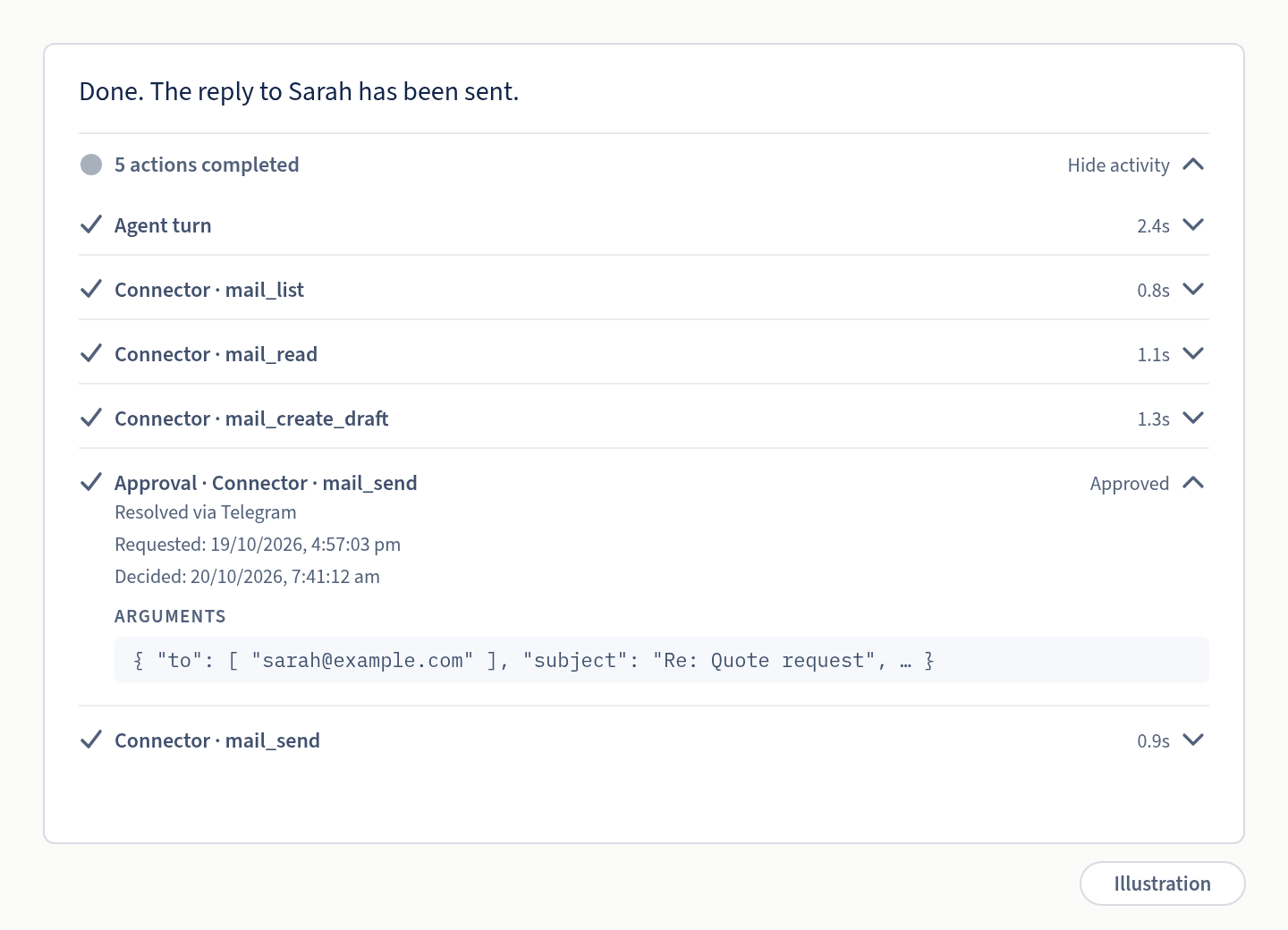Click the gray status dot beside actions completed
The width and height of the screenshot is (1288, 930).
pos(91,165)
